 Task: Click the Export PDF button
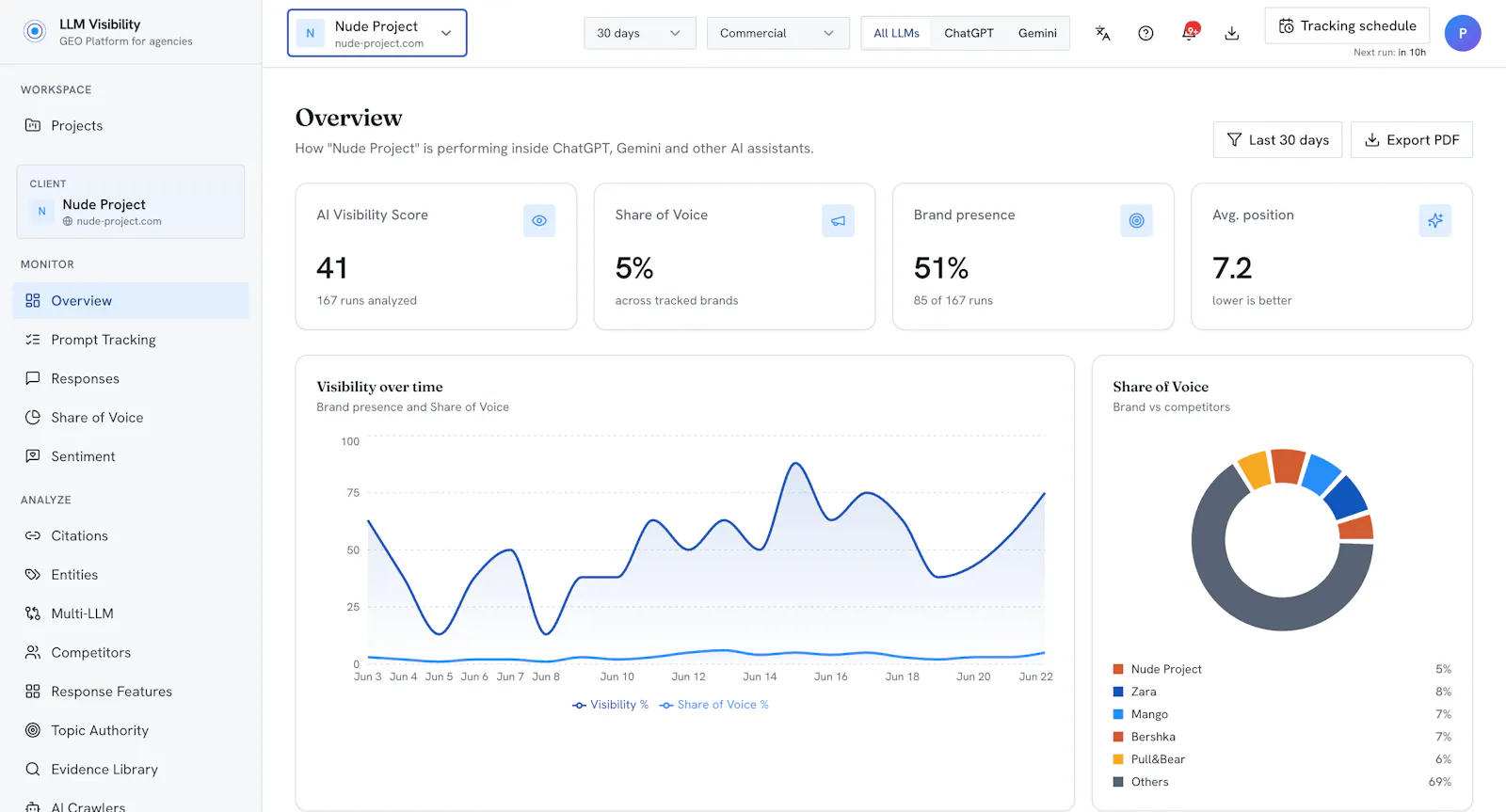coord(1411,139)
